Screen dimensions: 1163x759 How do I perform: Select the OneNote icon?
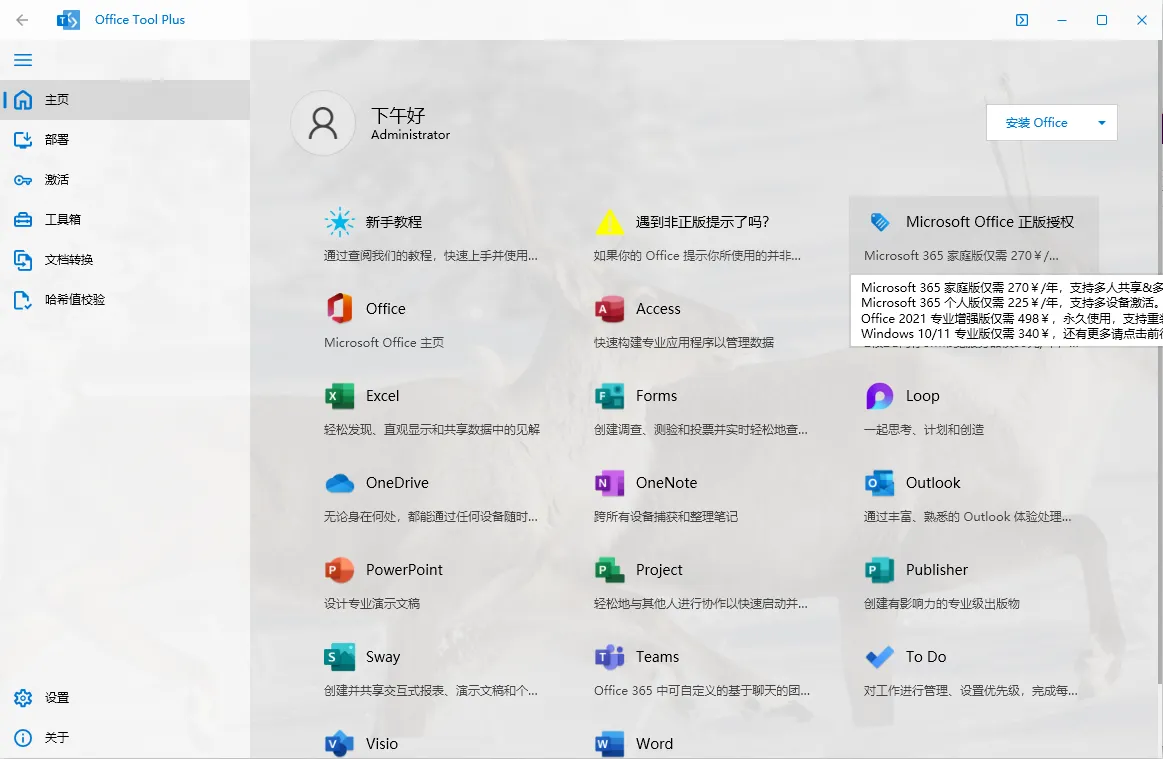[609, 483]
